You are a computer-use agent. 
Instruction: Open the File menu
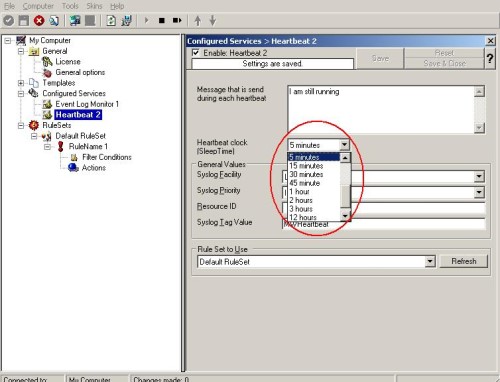(9, 6)
